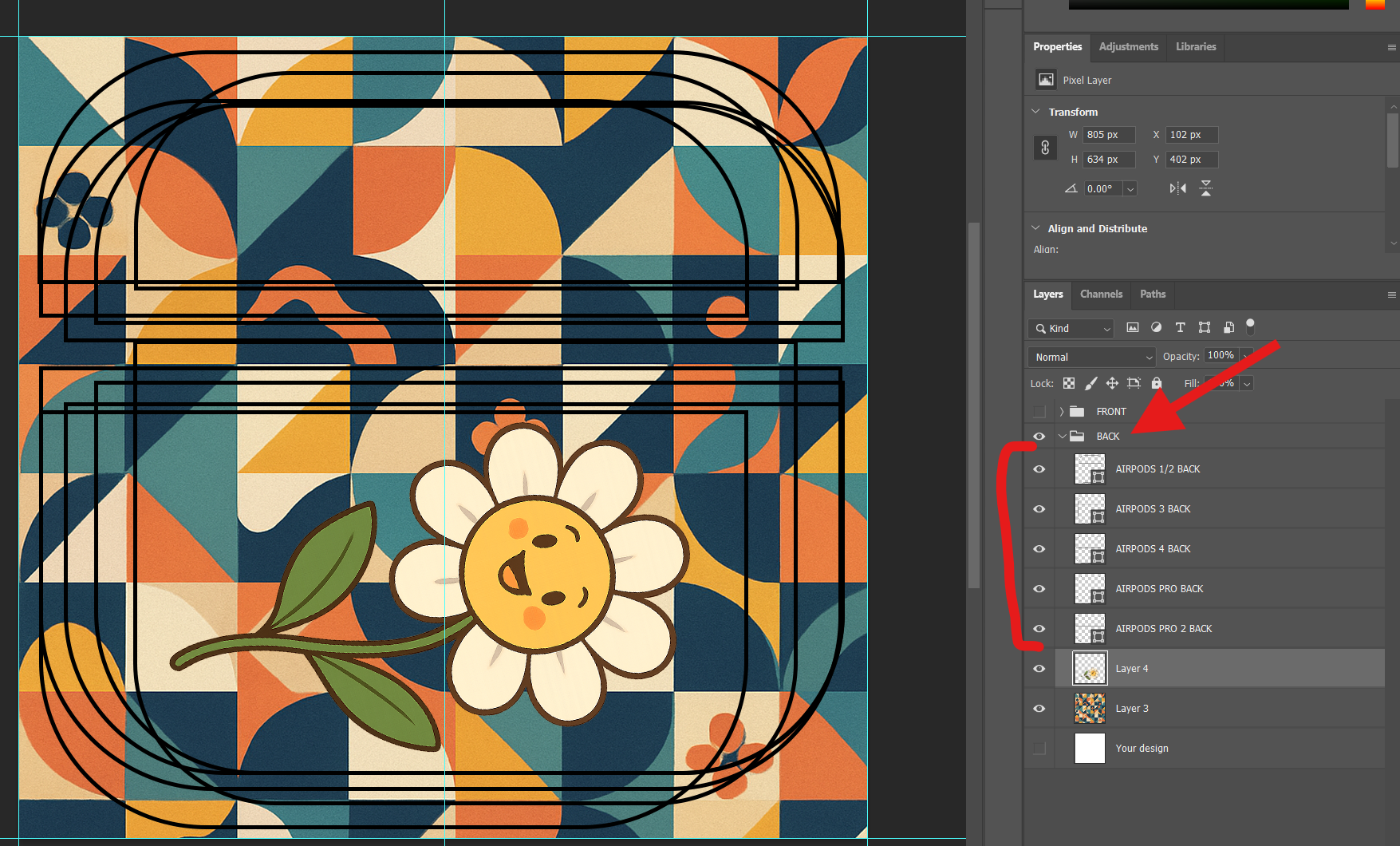Open the Adjustments tab
The image size is (1400, 846).
point(1128,47)
